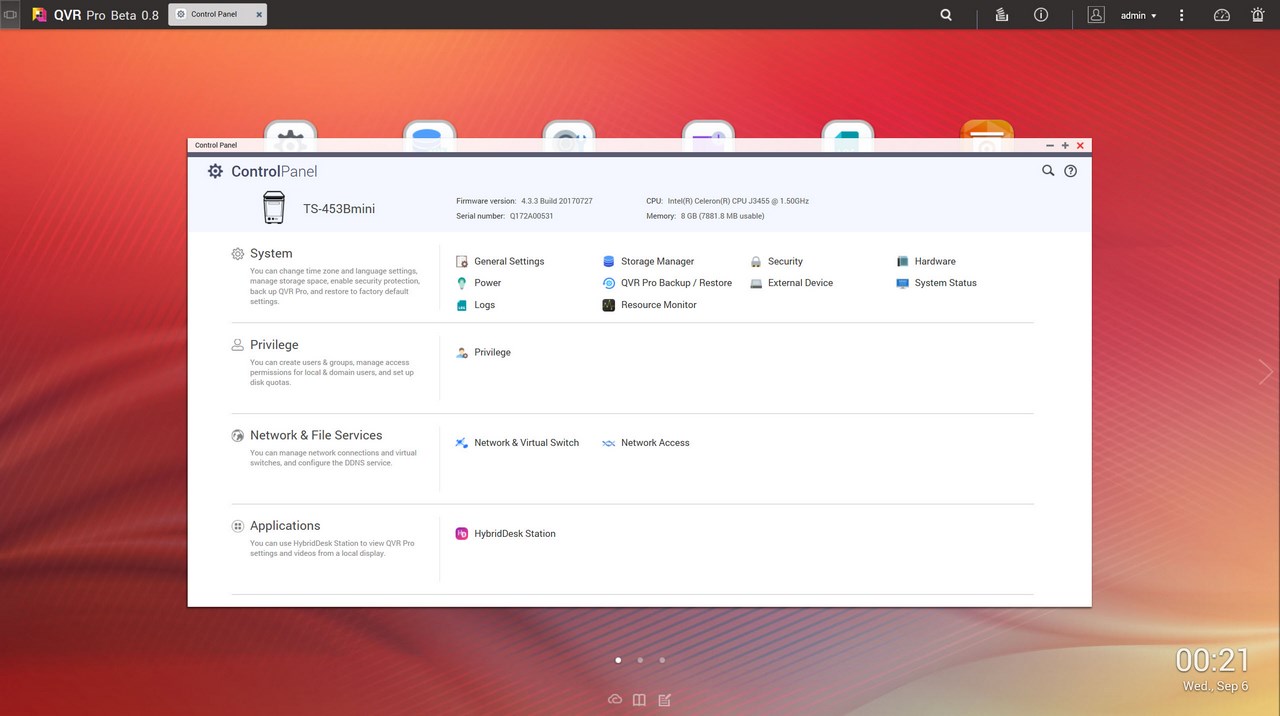Click the firmware version 4.3.3 Build 20170727

click(x=557, y=201)
